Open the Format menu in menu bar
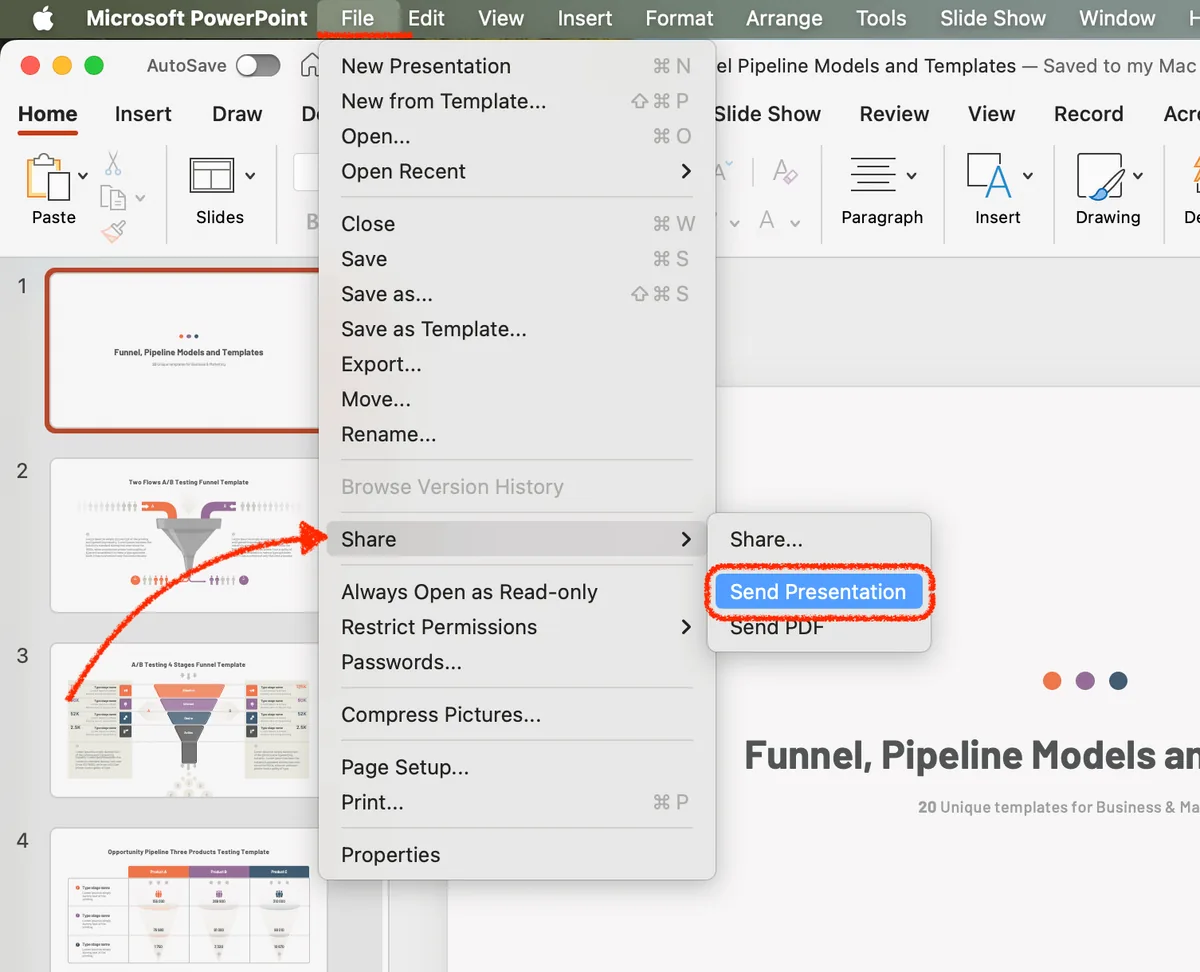 tap(680, 18)
